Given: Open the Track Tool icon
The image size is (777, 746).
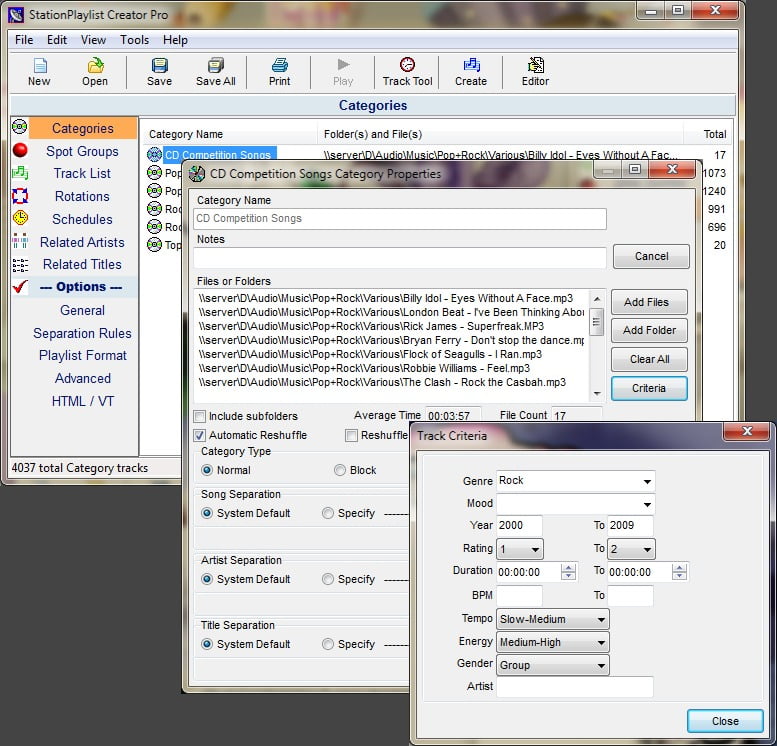Looking at the screenshot, I should pyautogui.click(x=407, y=64).
